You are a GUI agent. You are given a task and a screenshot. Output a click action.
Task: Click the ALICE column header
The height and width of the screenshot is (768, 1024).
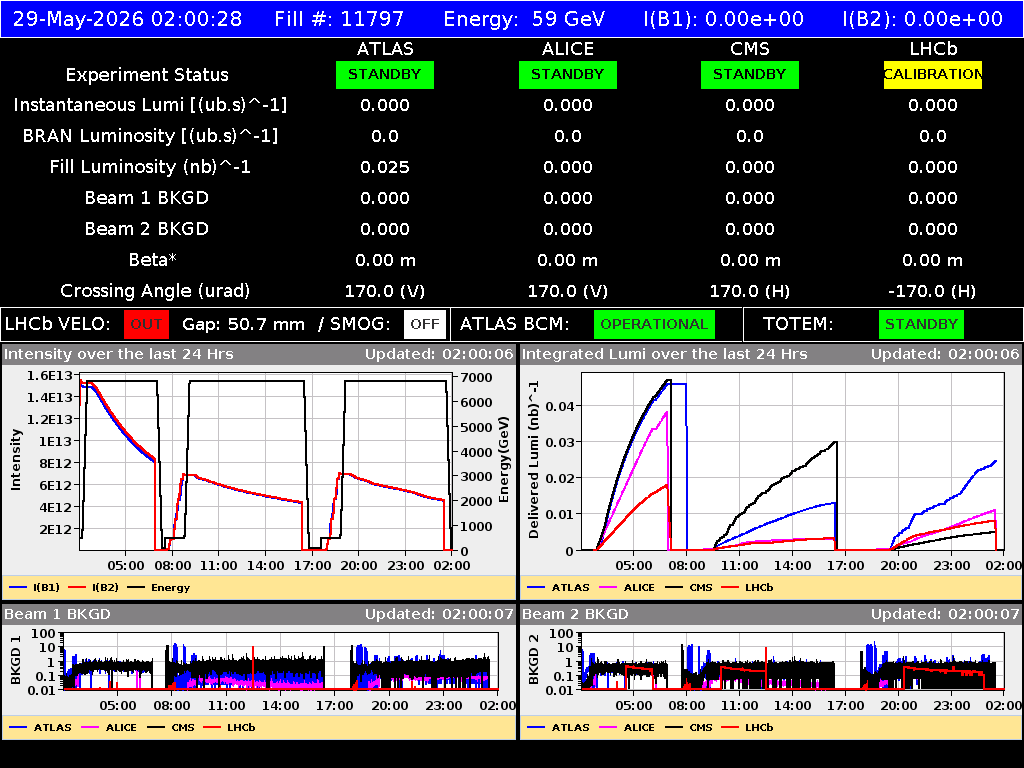pyautogui.click(x=568, y=49)
